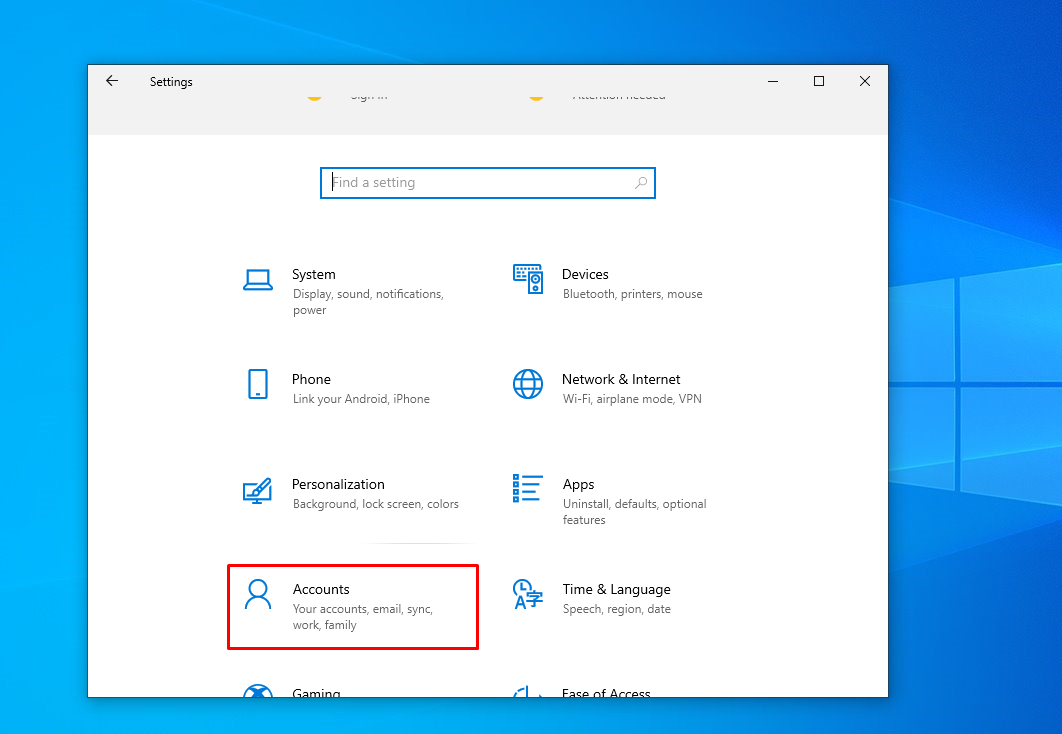
Task: Open 'Wi-Fi, airplane mode, VPN' description
Action: 632,399
